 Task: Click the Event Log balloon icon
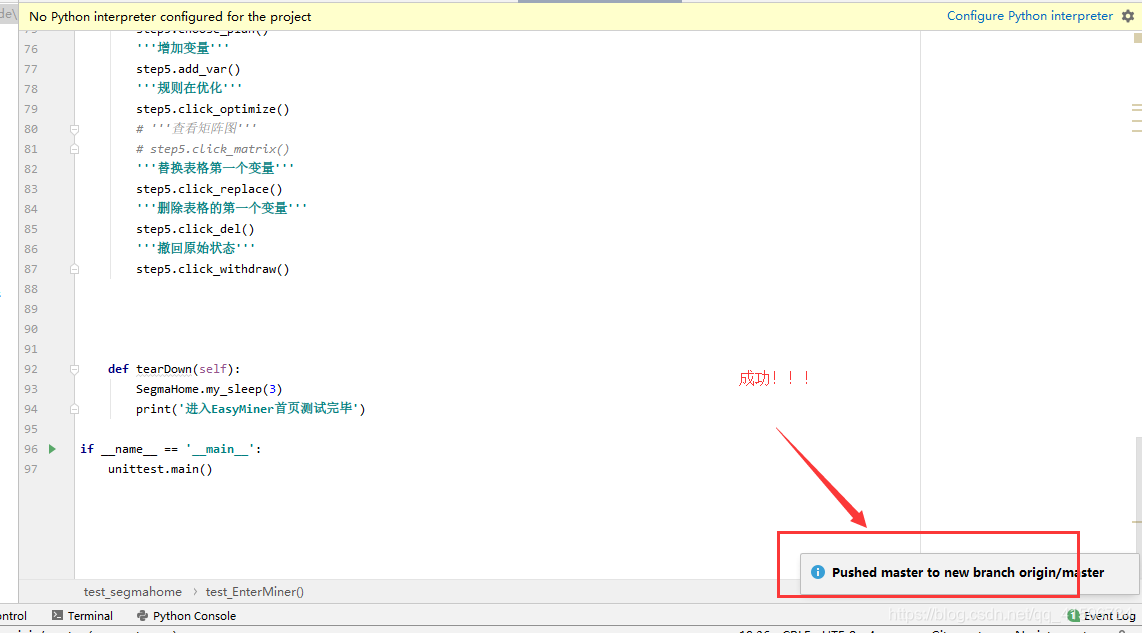[x=1074, y=616]
